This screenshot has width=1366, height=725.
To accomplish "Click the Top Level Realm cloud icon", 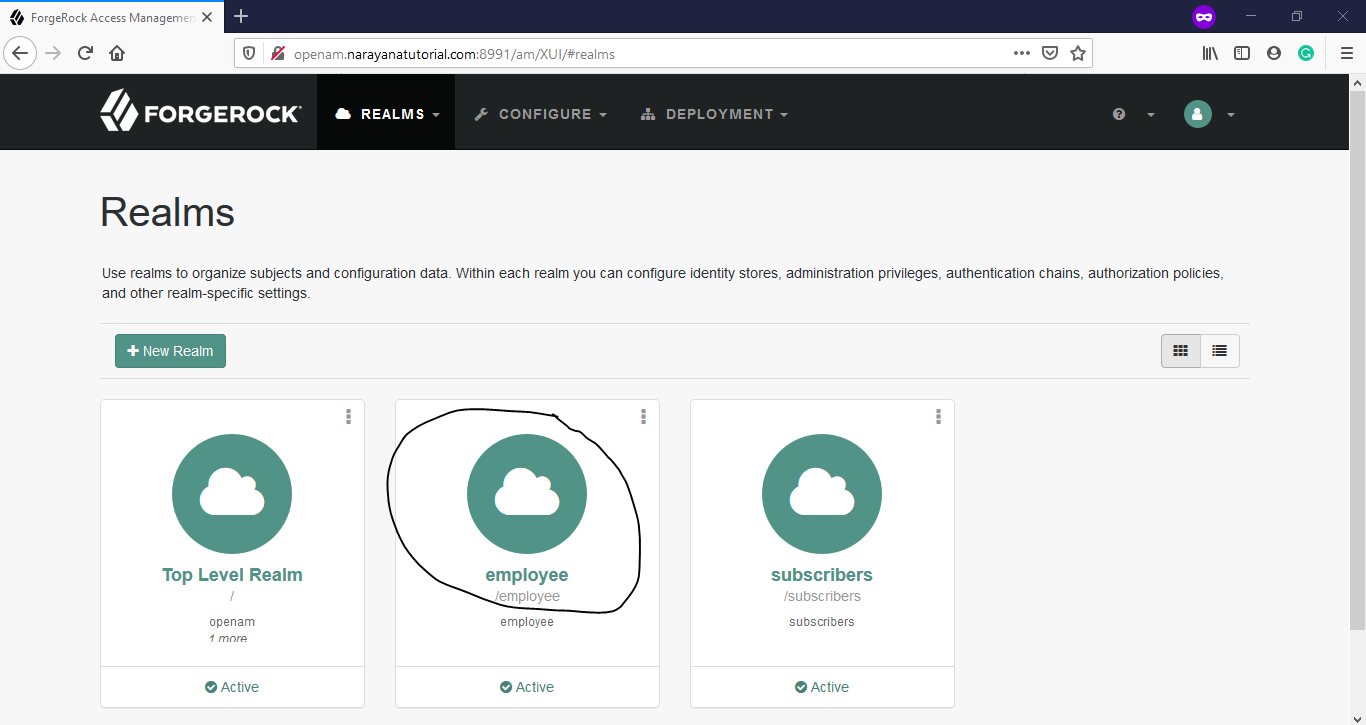I will 232,494.
